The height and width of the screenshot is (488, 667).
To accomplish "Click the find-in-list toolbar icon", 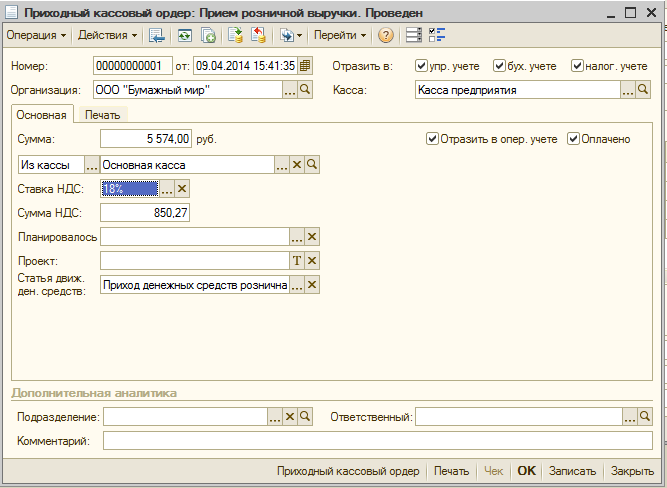I will (x=157, y=35).
